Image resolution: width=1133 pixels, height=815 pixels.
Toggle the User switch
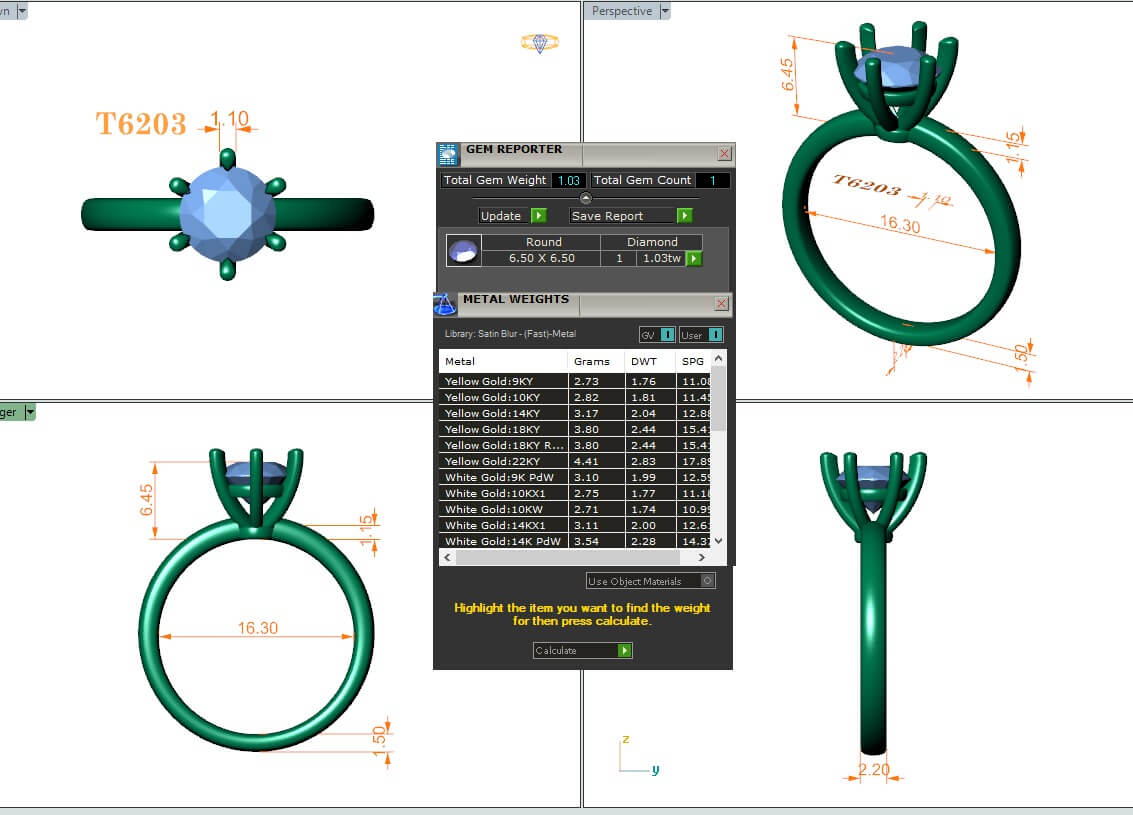(x=714, y=335)
